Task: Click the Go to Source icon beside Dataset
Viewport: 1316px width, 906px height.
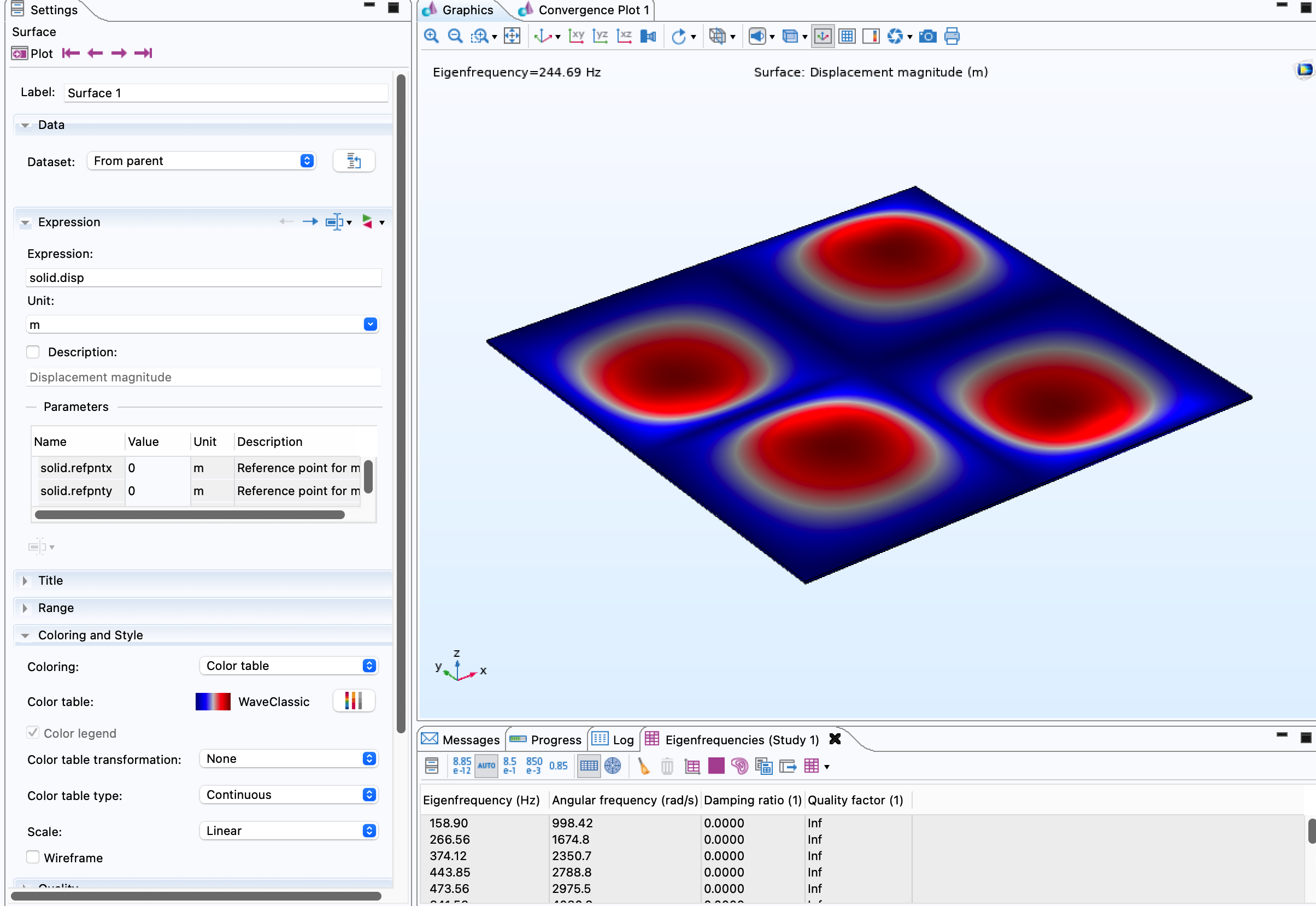Action: click(354, 161)
